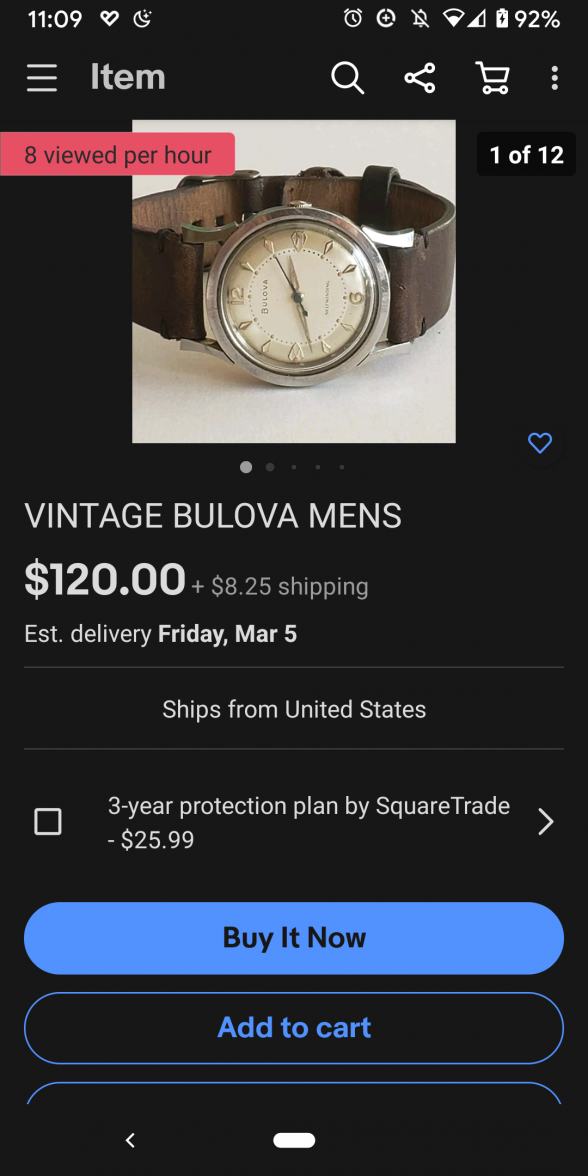Enable the 3-year SquareTrade protection plan
Screen dimensions: 588x1176
click(x=47, y=821)
